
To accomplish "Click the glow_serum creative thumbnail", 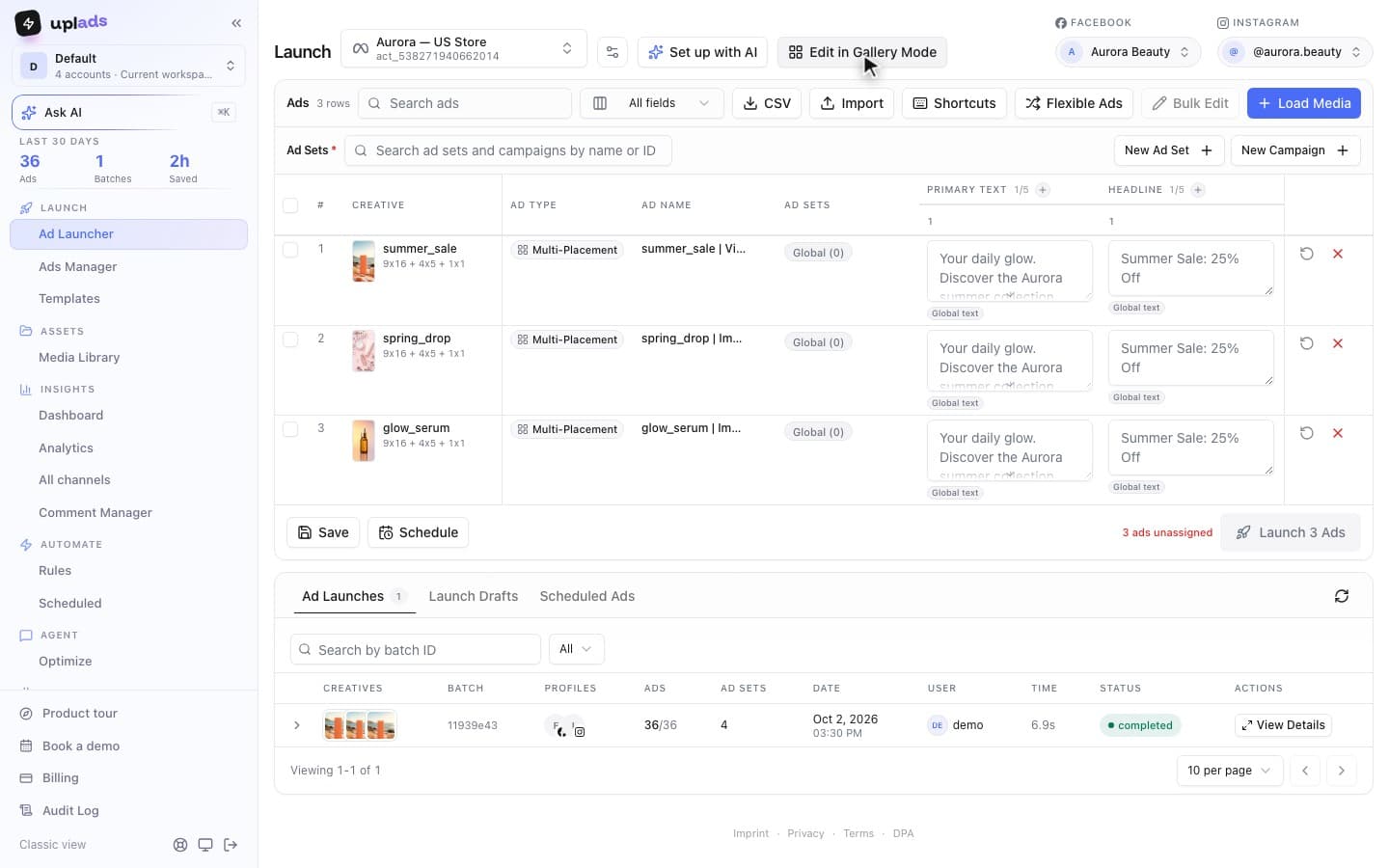I will tap(364, 441).
